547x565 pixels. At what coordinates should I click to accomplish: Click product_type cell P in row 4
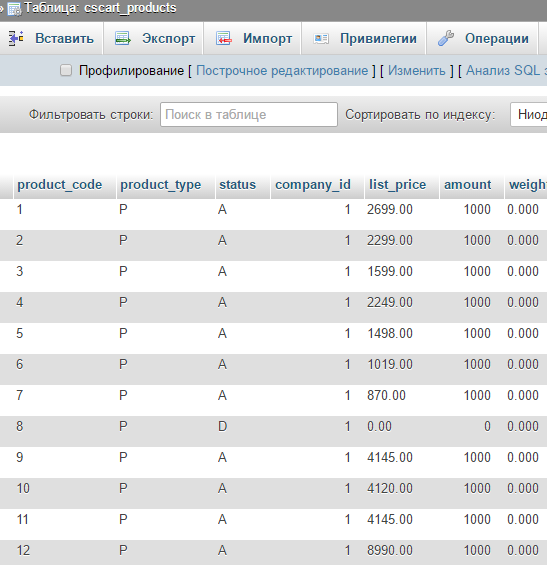[123, 302]
